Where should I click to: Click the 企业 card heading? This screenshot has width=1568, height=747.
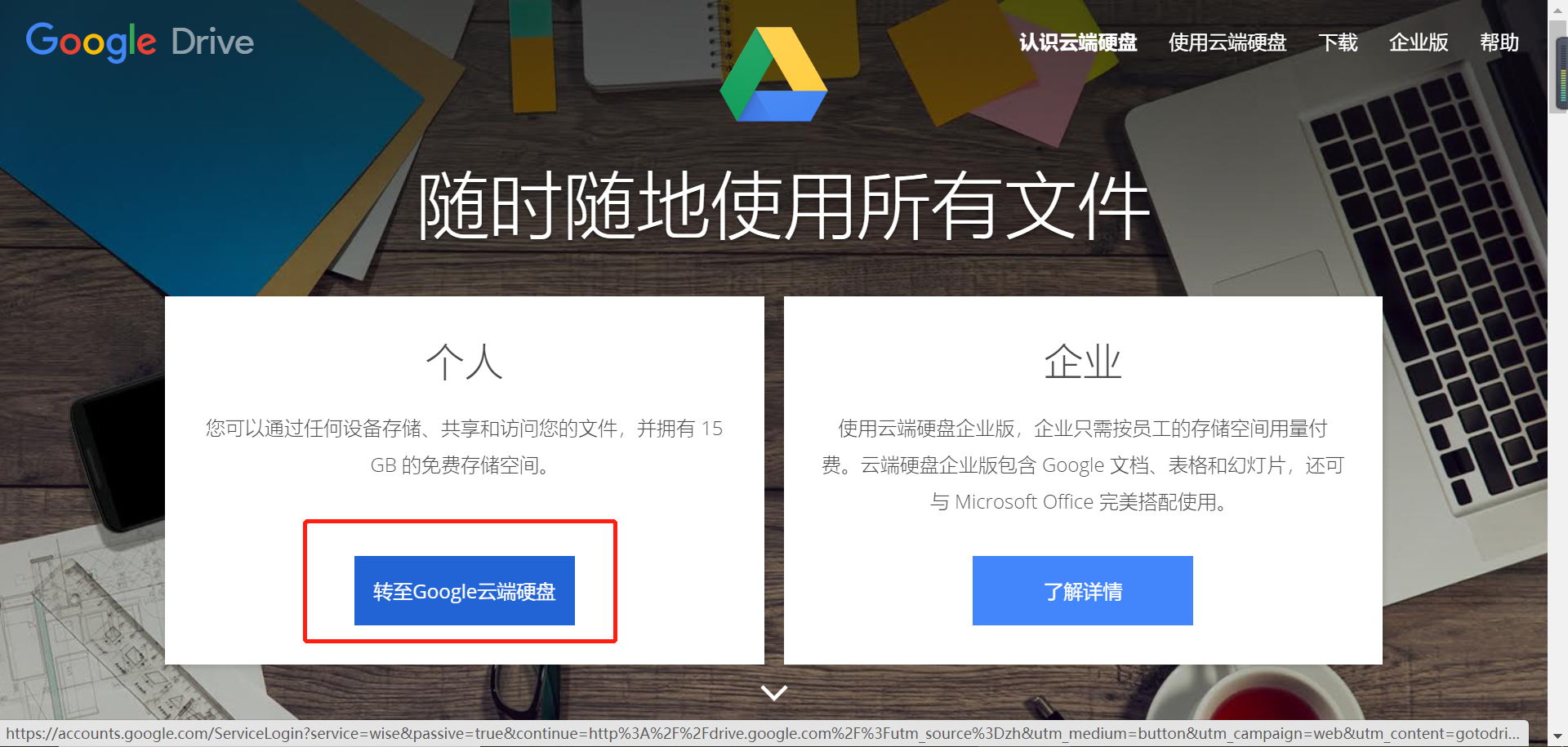(x=1083, y=361)
